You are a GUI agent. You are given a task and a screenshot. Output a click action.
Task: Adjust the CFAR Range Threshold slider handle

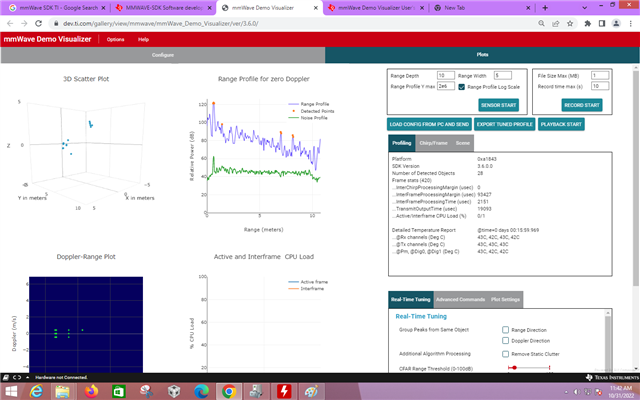click(x=514, y=368)
